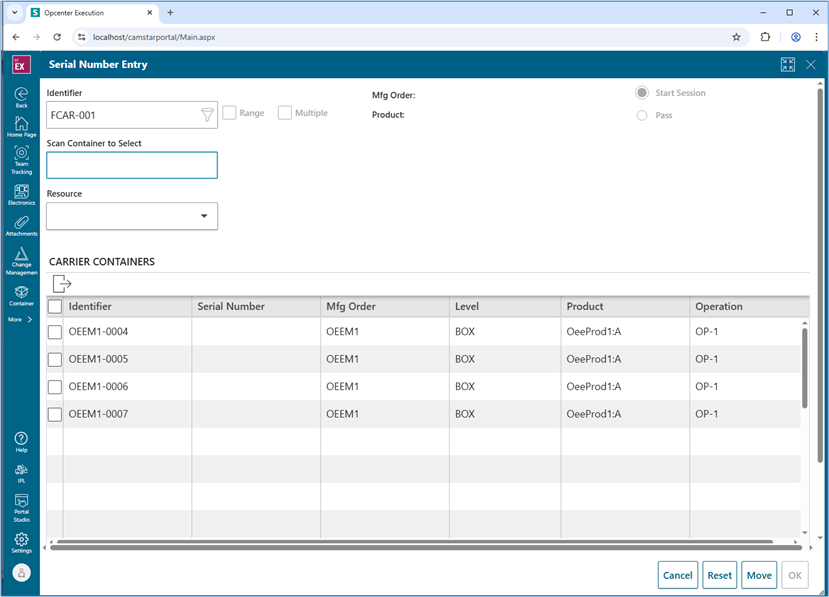The width and height of the screenshot is (829, 597).
Task: Expand the More sidebar menu
Action: click(20, 320)
